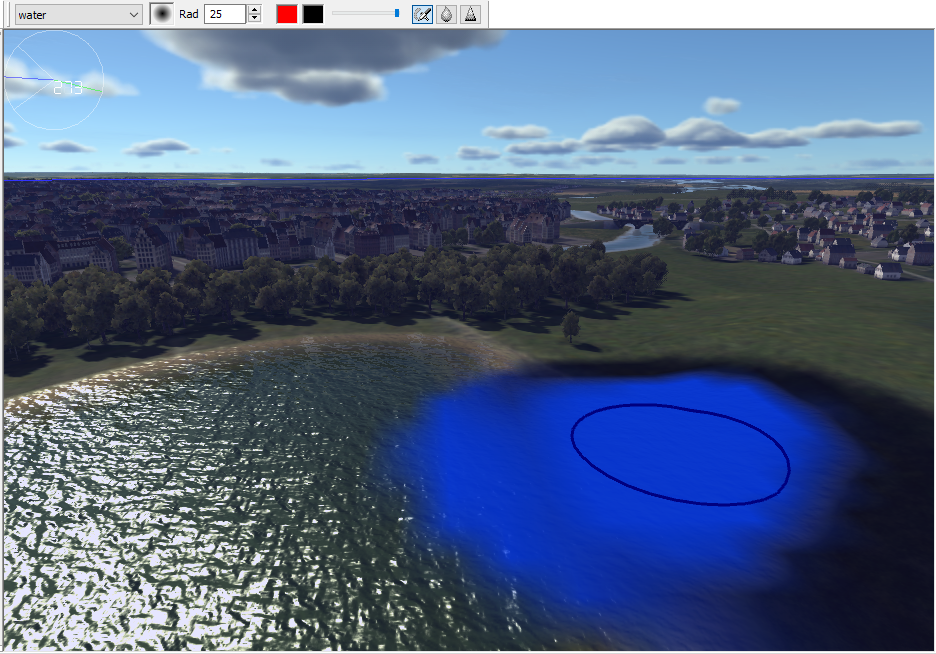Click inside the compass circle overlay
The image size is (936, 654).
54,80
